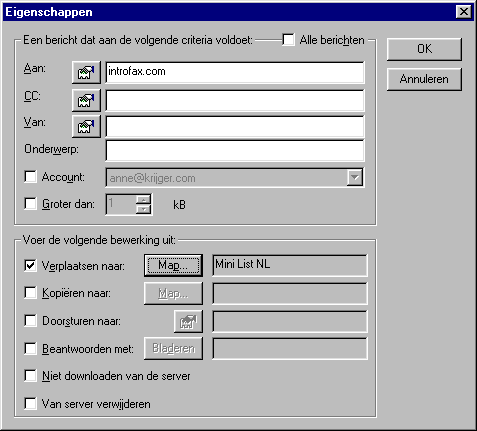Enable the Alle berichten checkbox
The width and height of the screenshot is (477, 431).
coord(288,40)
